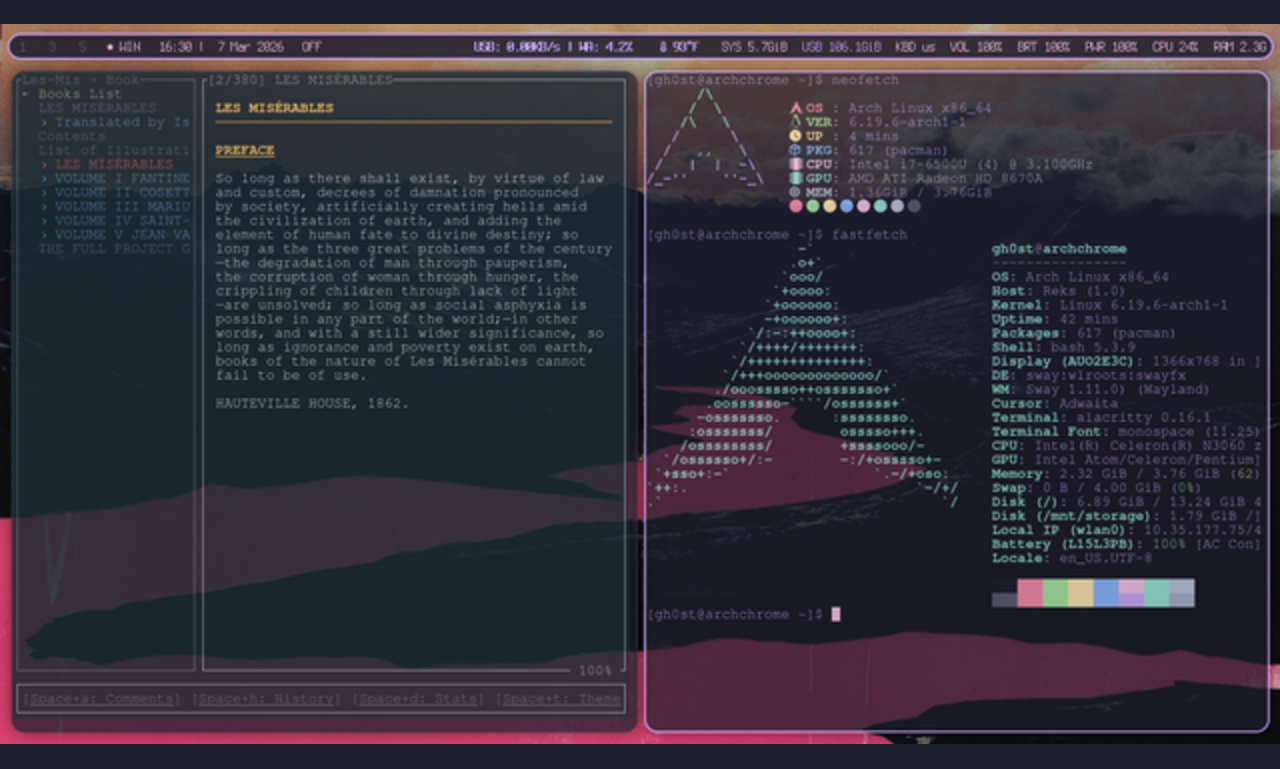Click the KBD us keyboard layout entry

(915, 47)
